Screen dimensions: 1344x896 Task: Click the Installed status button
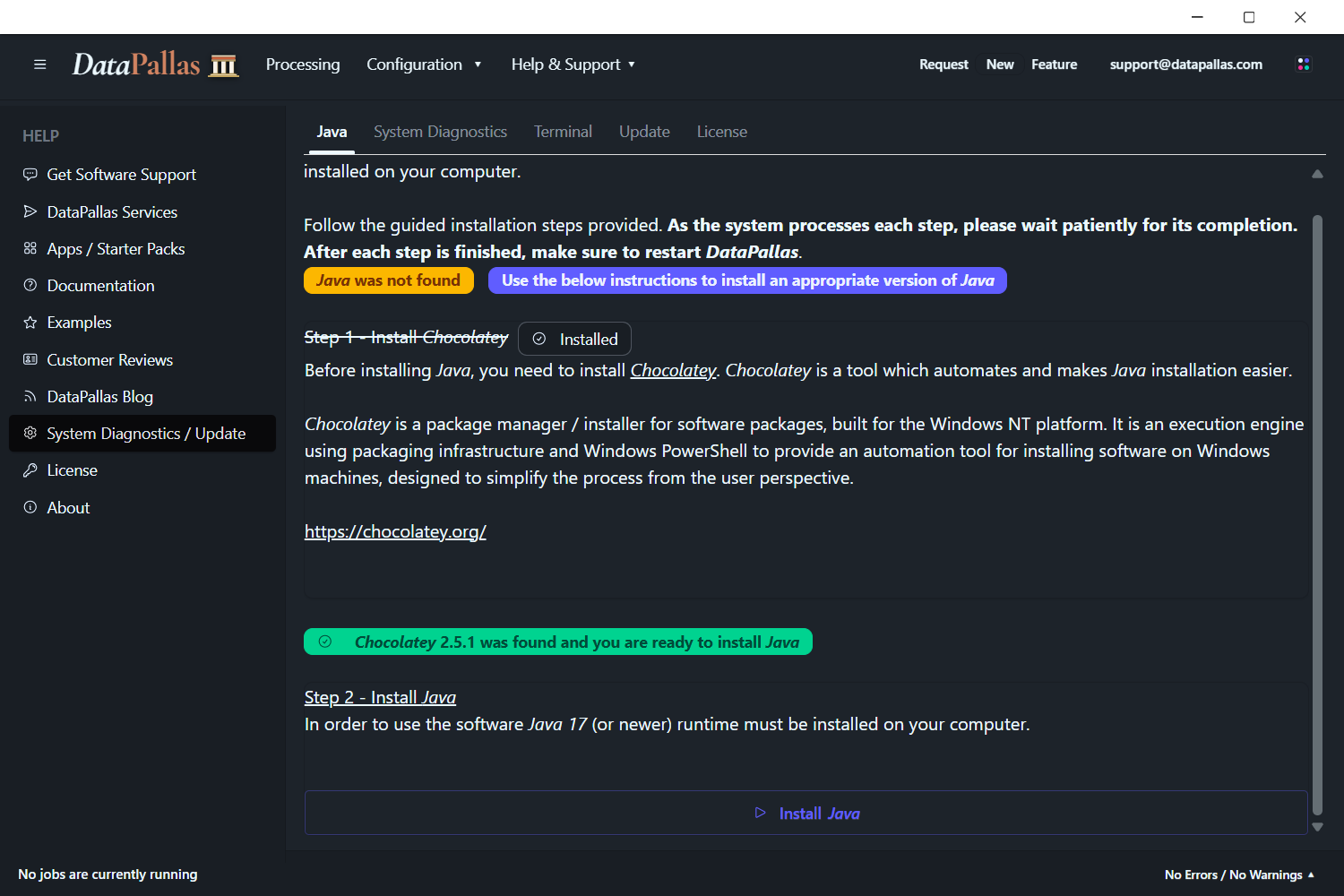[574, 339]
